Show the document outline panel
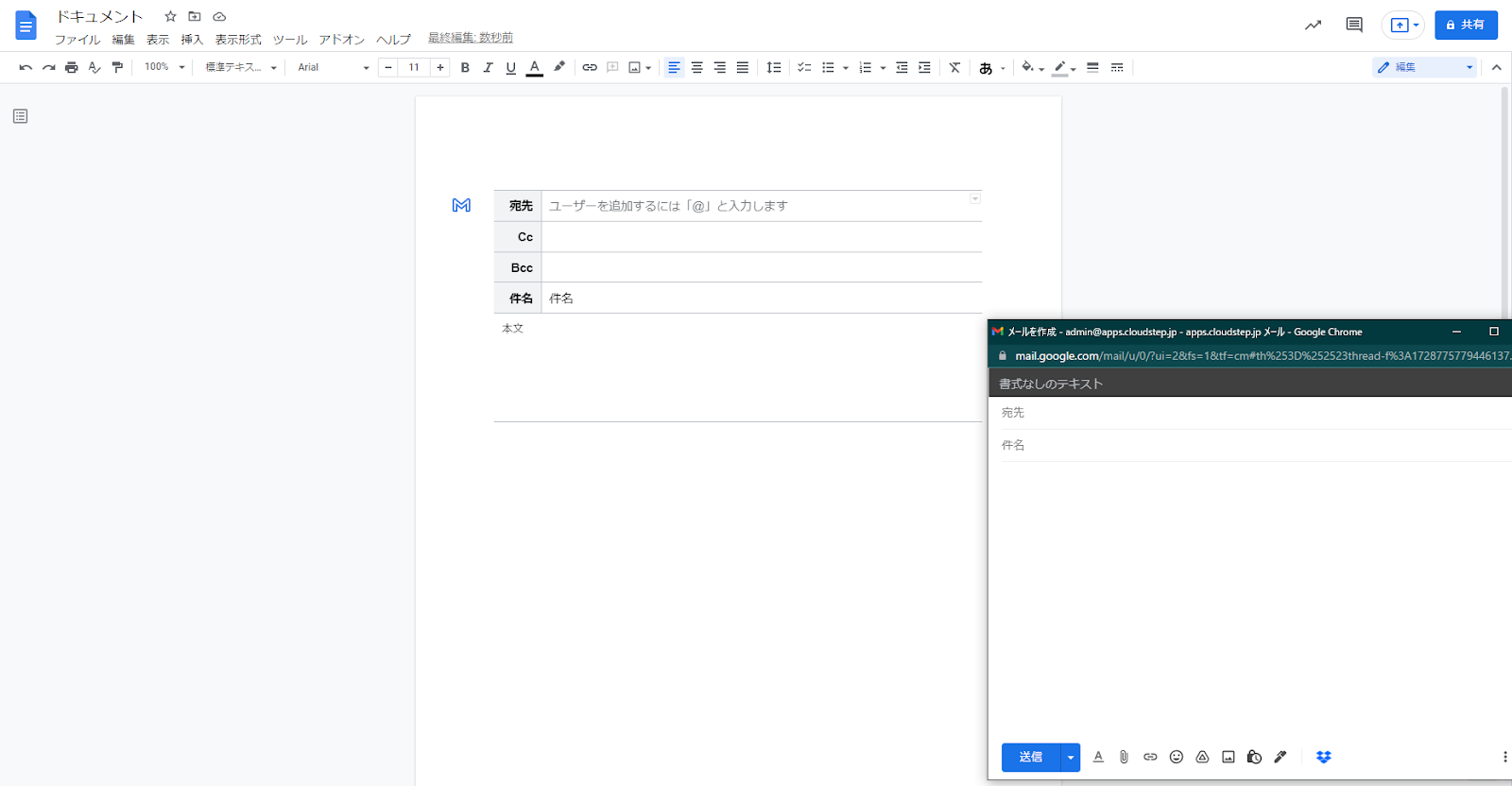Screen dimensions: 1512x786 [20, 116]
